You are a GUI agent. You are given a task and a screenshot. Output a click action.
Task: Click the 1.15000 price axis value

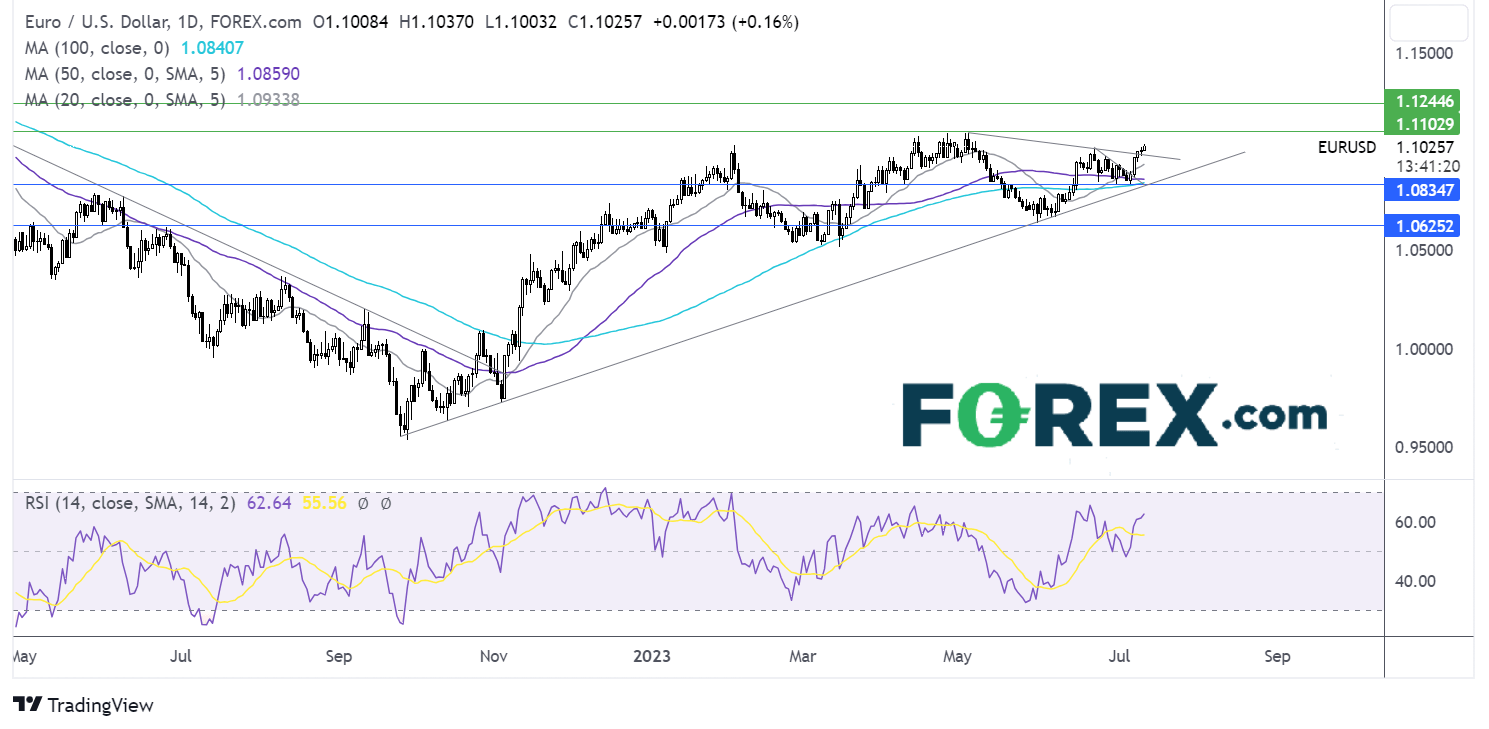(1425, 52)
